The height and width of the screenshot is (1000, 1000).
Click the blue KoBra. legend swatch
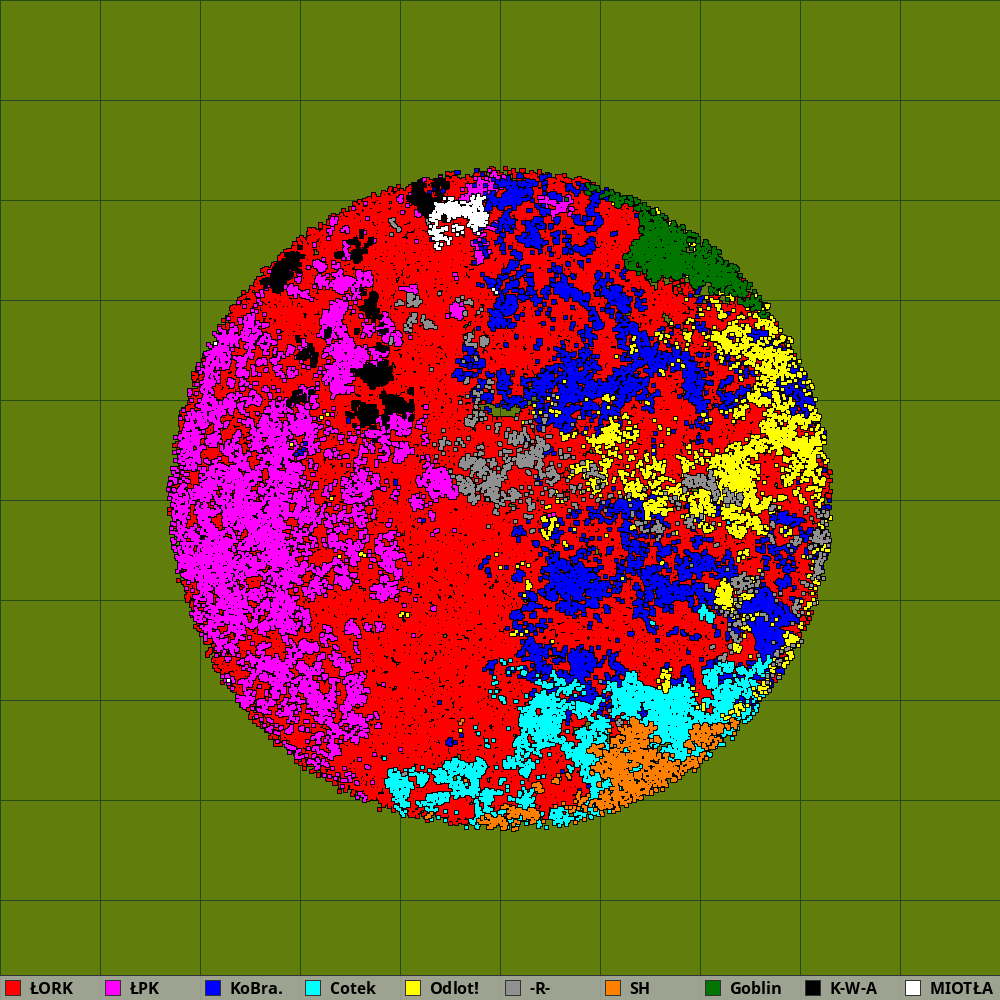[x=213, y=988]
